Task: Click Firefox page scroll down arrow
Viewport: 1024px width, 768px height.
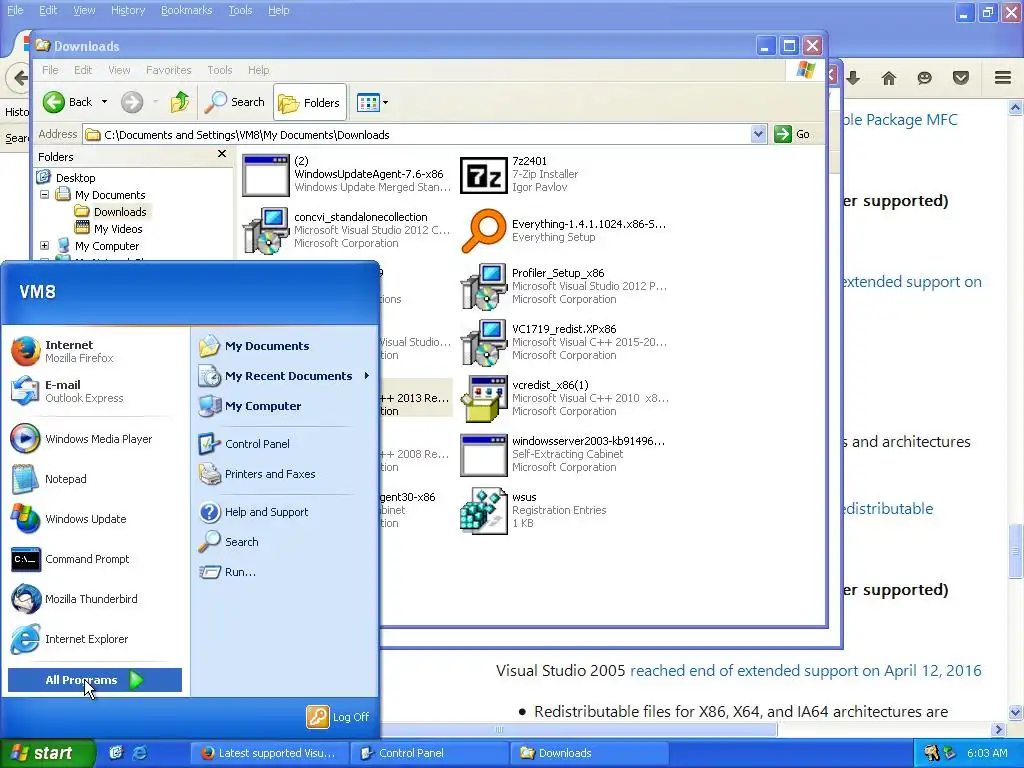Action: (x=1015, y=712)
